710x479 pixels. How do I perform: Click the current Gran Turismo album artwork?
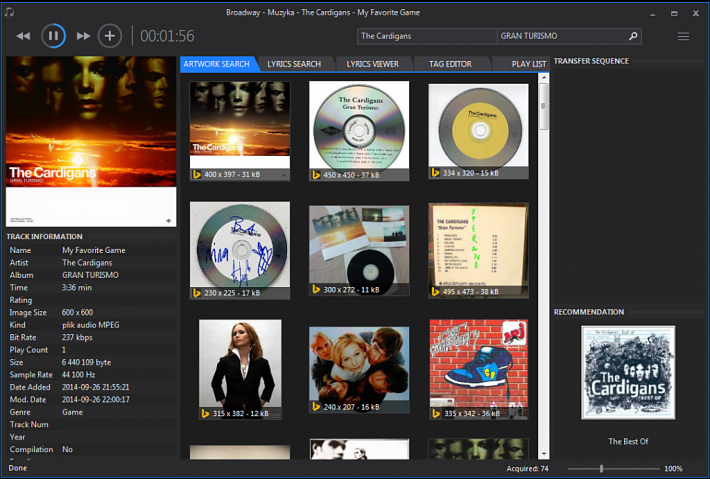point(91,141)
